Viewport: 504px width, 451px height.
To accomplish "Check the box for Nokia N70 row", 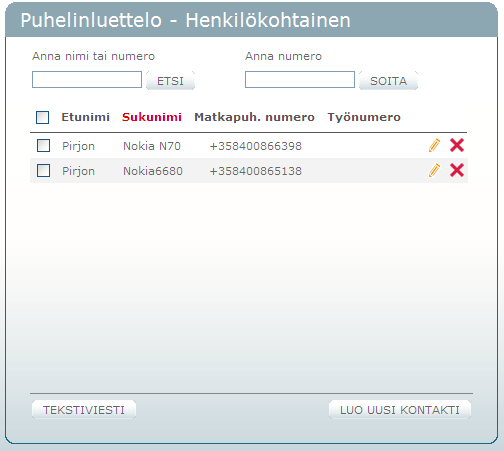I will [43, 146].
